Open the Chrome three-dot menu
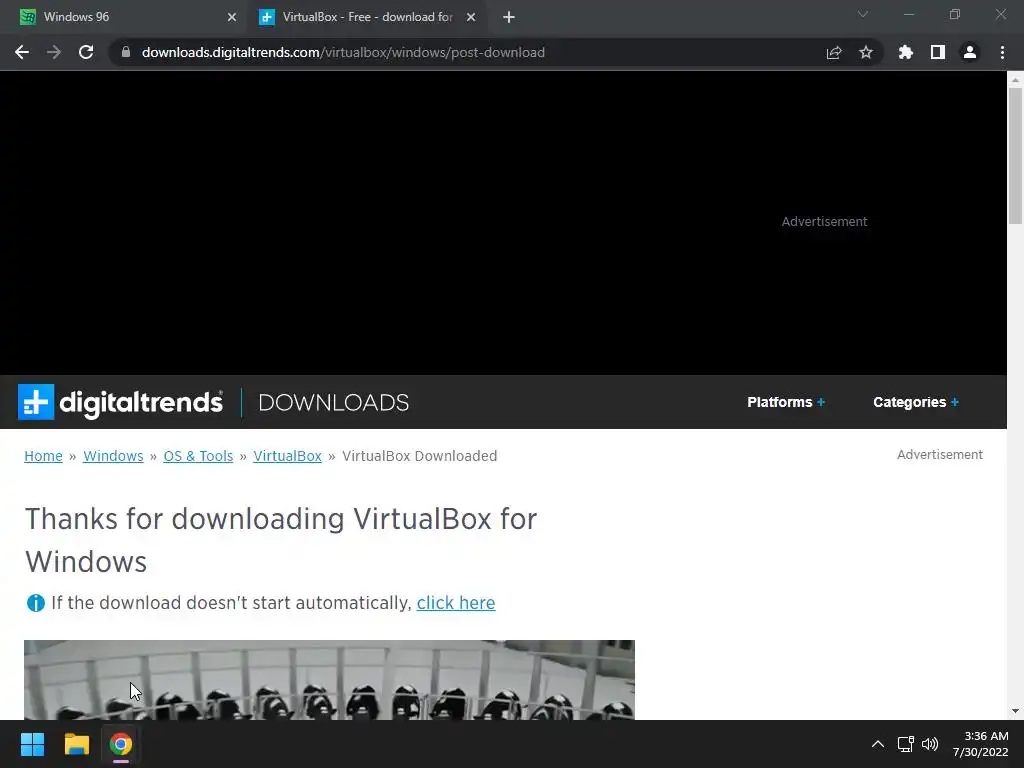 [x=1002, y=52]
